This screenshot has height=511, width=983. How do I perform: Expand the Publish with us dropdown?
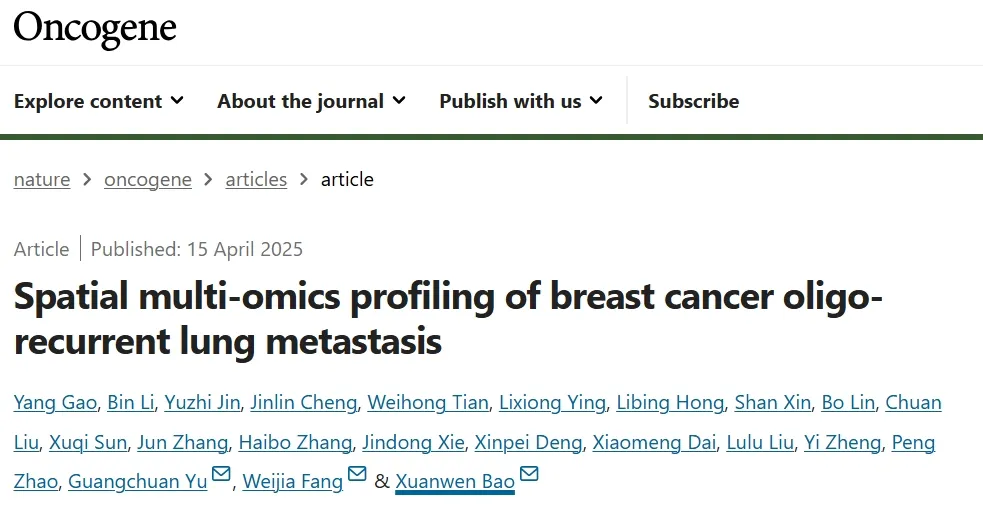521,101
